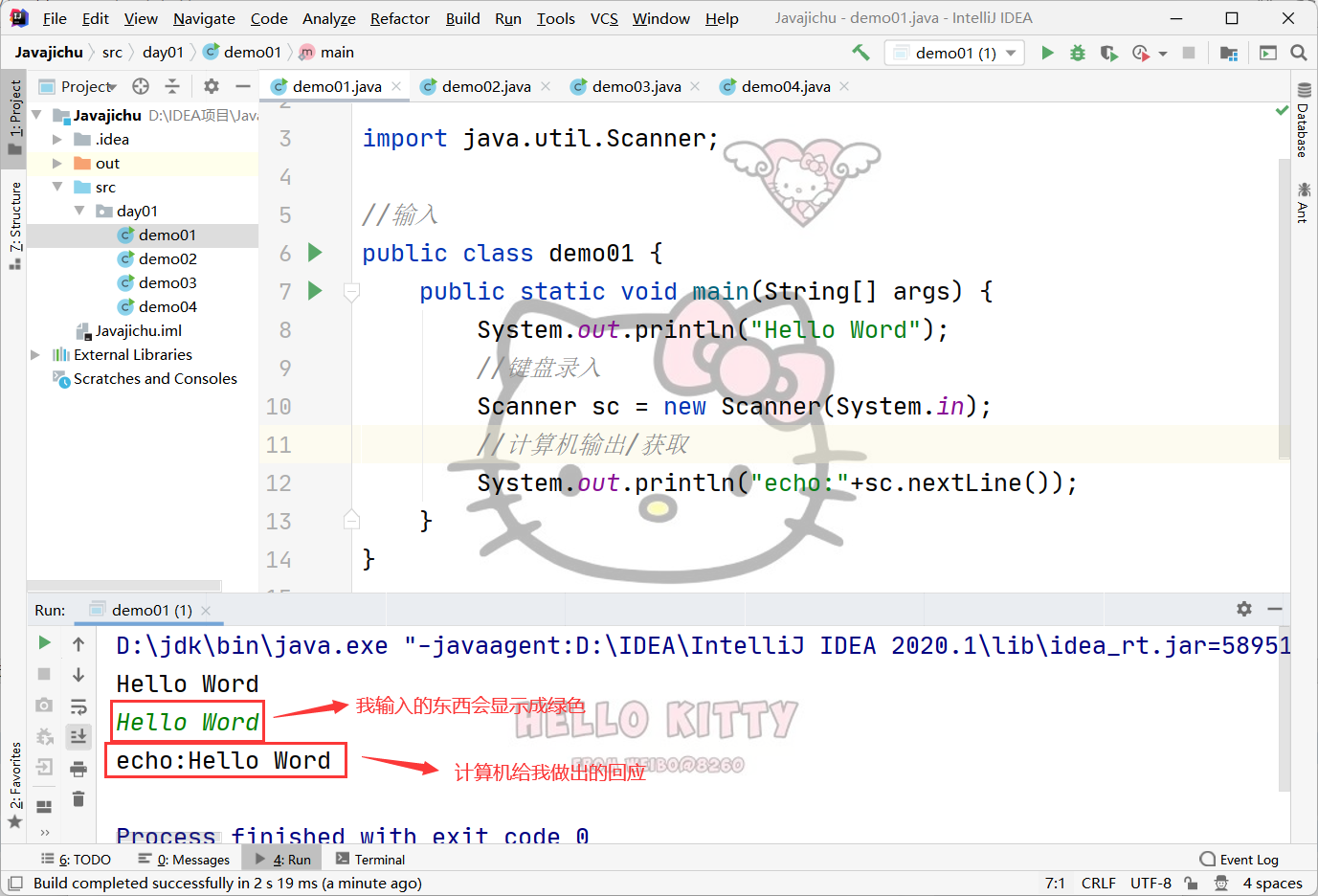1318x896 pixels.
Task: Click the camera dump threads icon
Action: pyautogui.click(x=44, y=706)
